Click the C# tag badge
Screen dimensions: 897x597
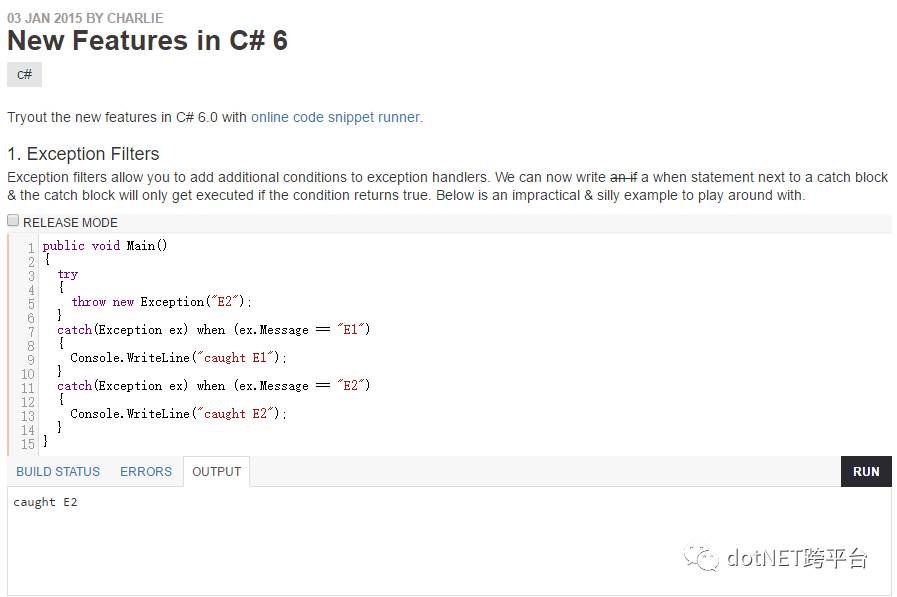(x=25, y=74)
